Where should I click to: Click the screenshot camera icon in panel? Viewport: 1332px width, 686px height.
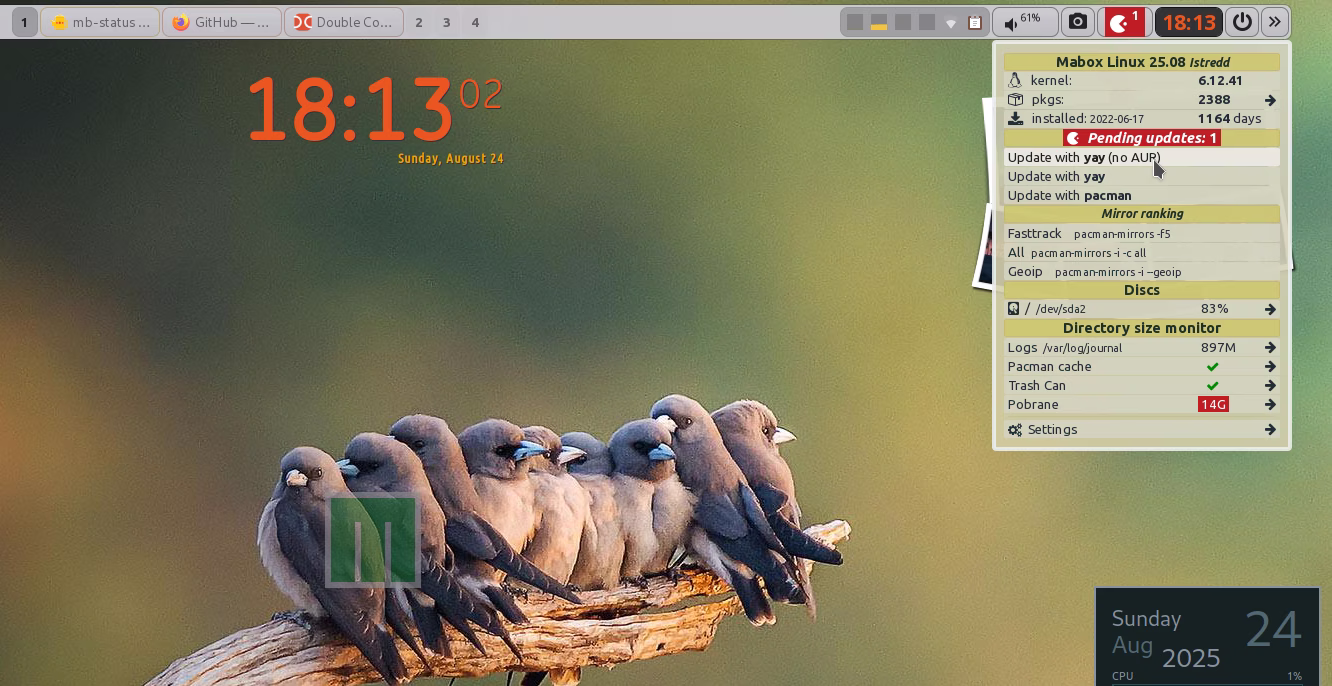tap(1077, 22)
